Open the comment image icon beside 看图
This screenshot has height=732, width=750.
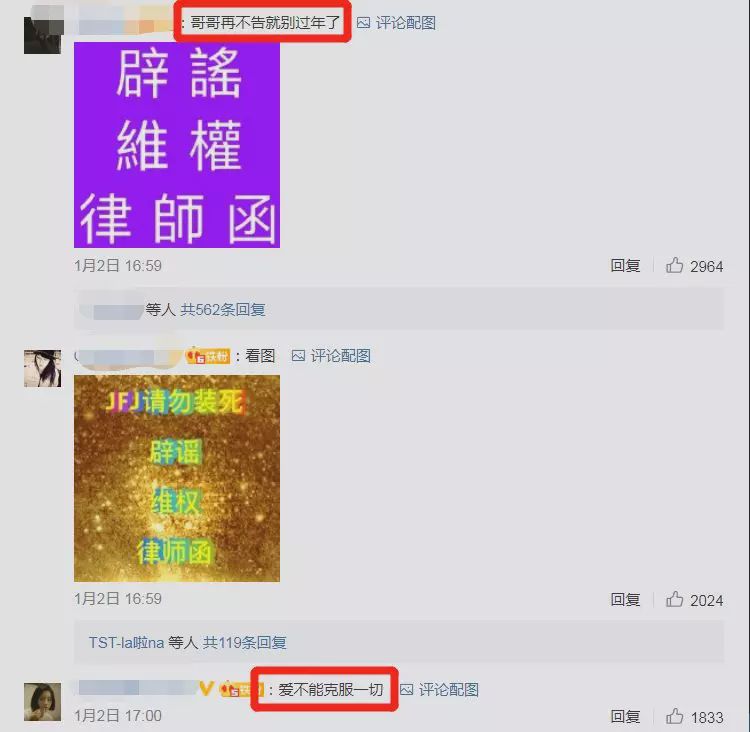(x=298, y=355)
